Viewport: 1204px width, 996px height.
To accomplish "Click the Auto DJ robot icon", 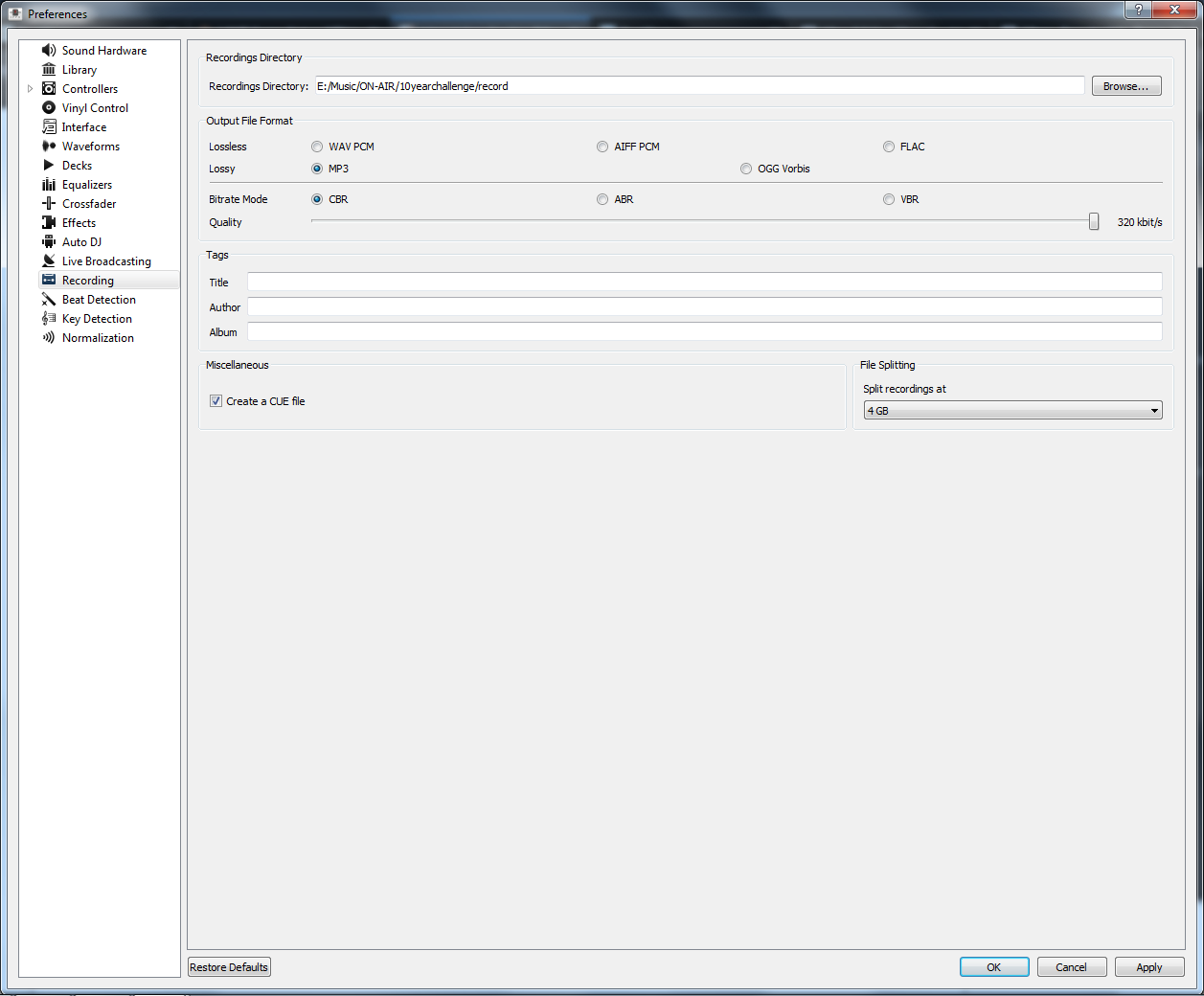I will coord(49,242).
